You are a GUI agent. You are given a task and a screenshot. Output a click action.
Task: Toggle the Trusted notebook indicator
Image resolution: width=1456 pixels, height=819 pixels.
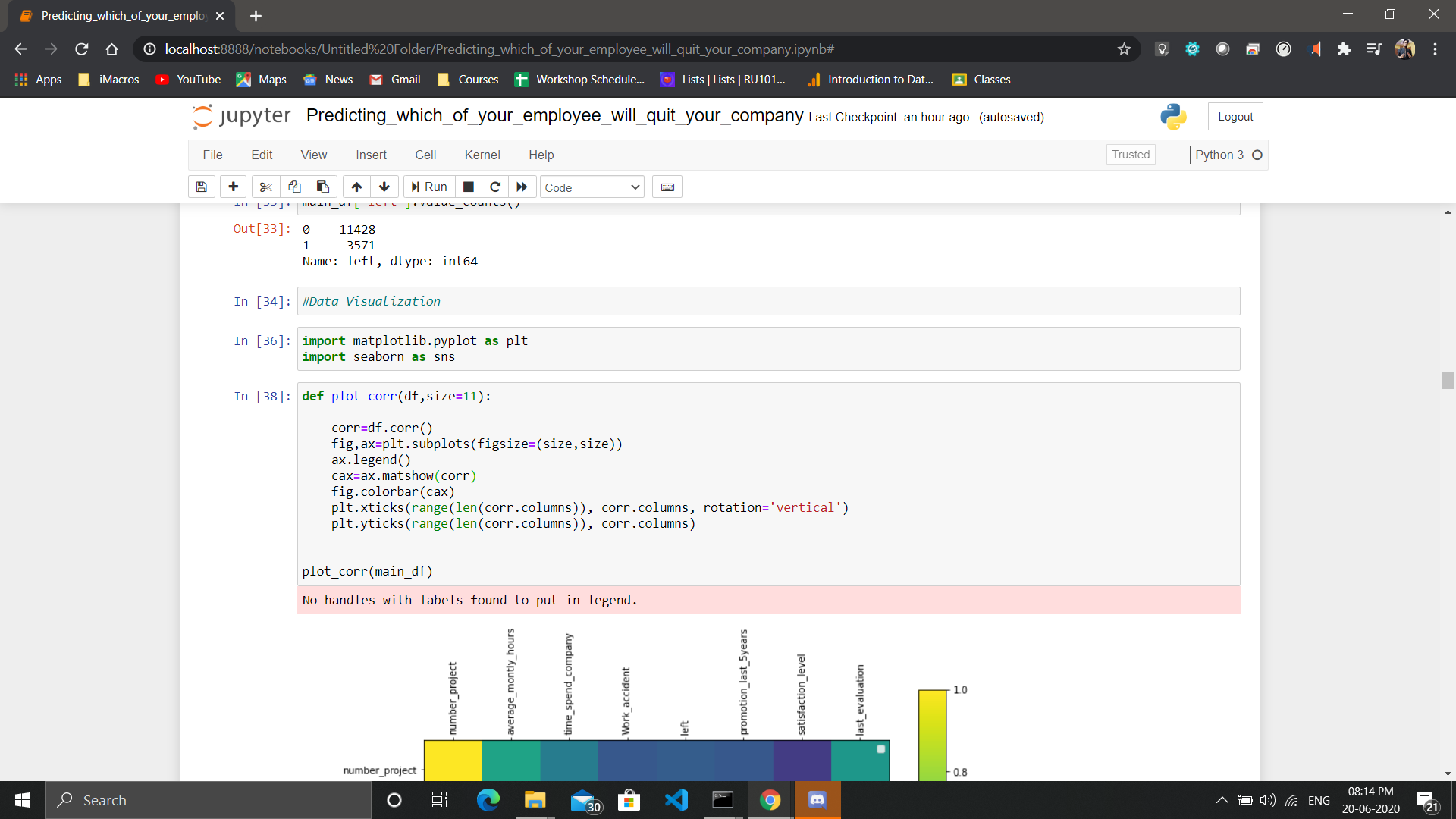coord(1130,155)
